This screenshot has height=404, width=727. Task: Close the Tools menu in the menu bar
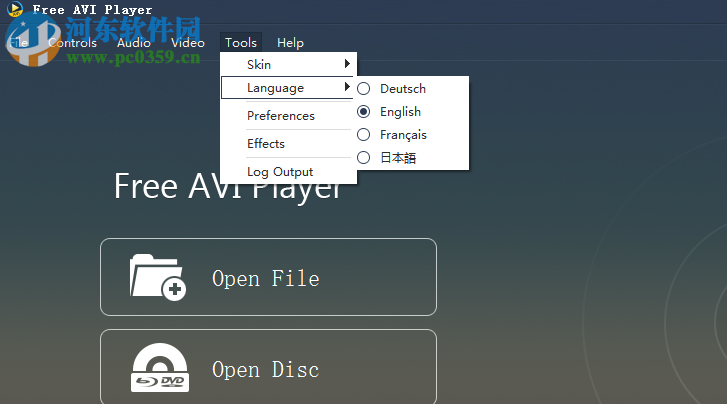[241, 43]
